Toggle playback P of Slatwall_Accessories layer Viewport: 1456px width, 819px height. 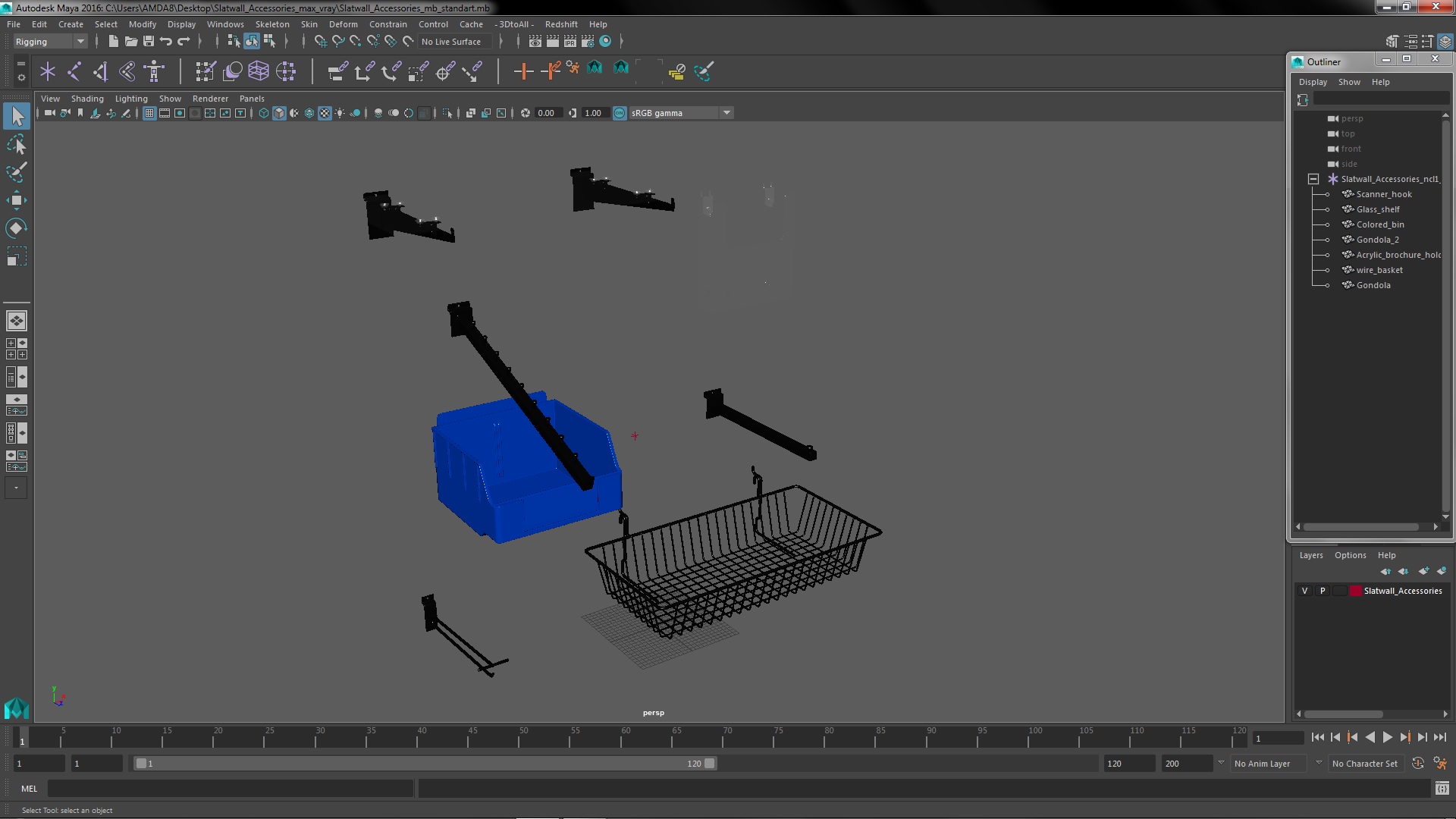[1323, 591]
